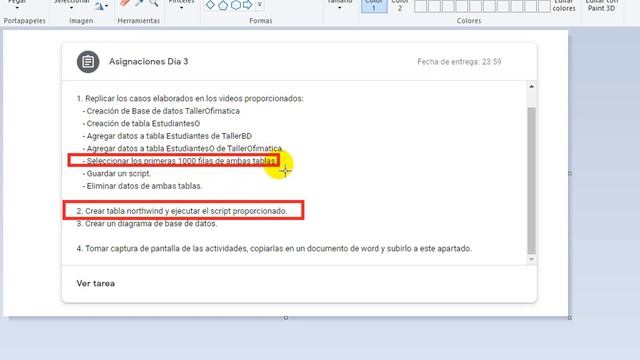640x360 pixels.
Task: Click Editar colores button
Action: (564, 6)
